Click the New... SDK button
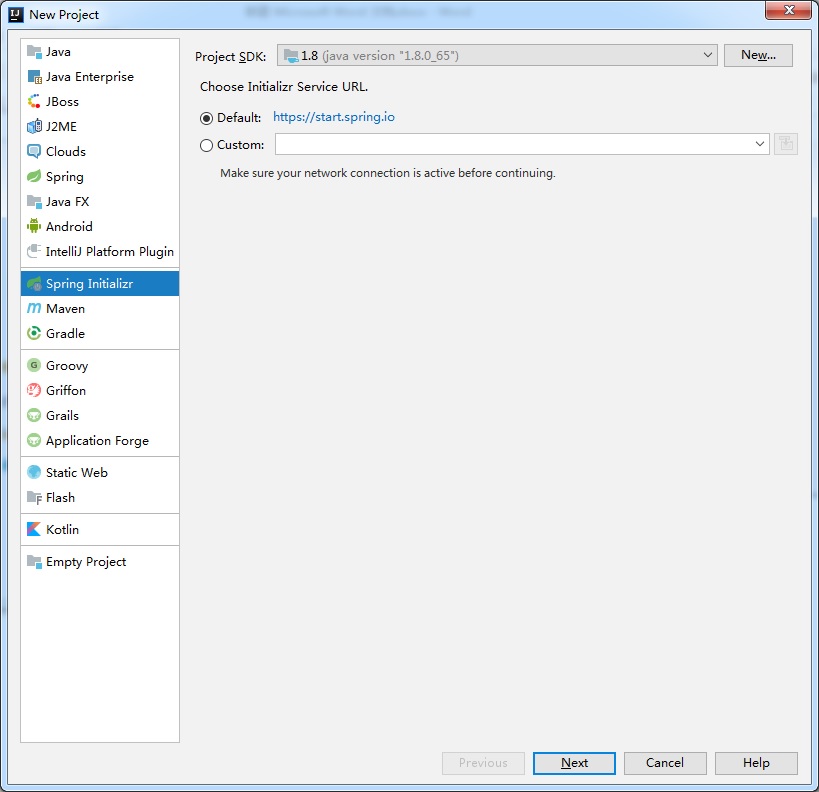The image size is (819, 792). 758,56
